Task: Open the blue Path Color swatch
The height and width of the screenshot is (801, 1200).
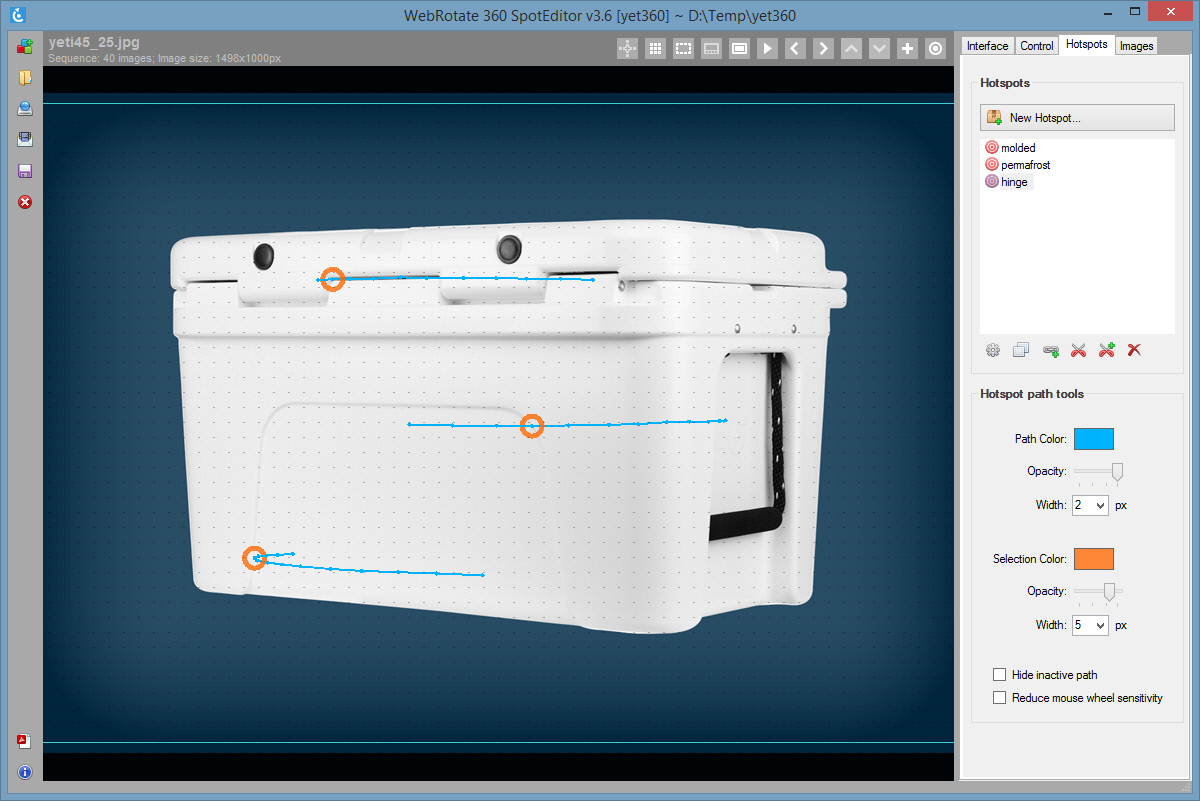Action: click(x=1093, y=439)
